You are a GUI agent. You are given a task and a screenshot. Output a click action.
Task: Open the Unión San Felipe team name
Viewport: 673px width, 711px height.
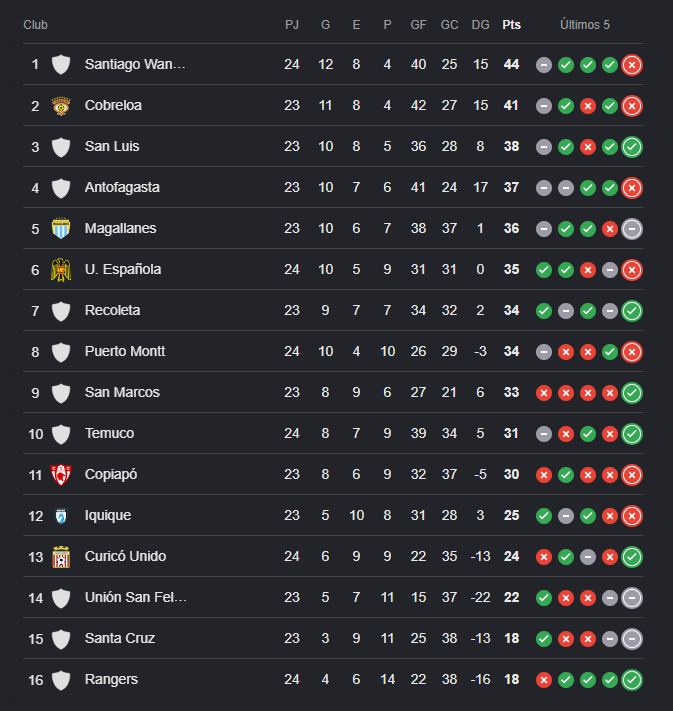point(136,597)
